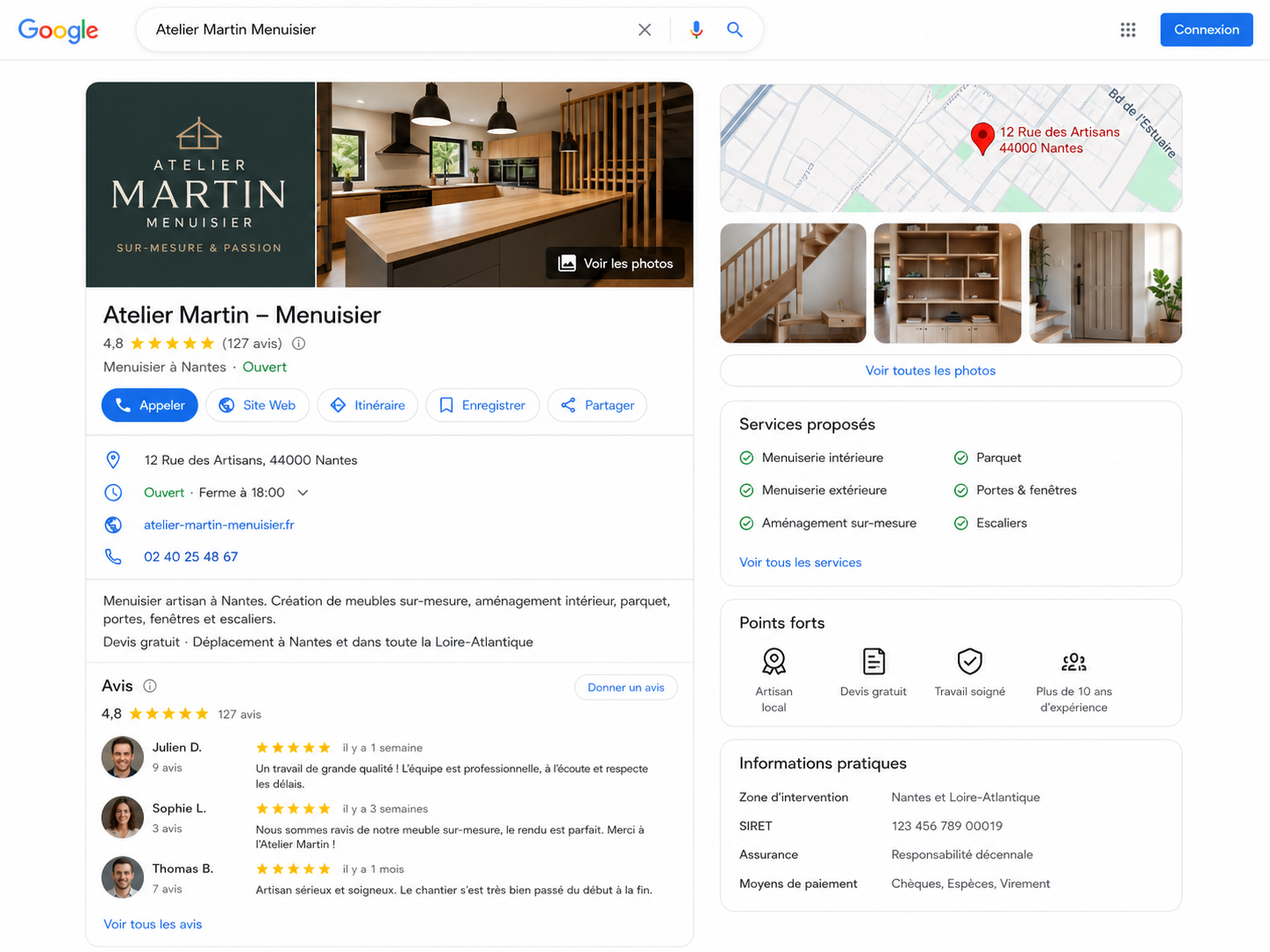Save the business with Enregistrer

(482, 405)
